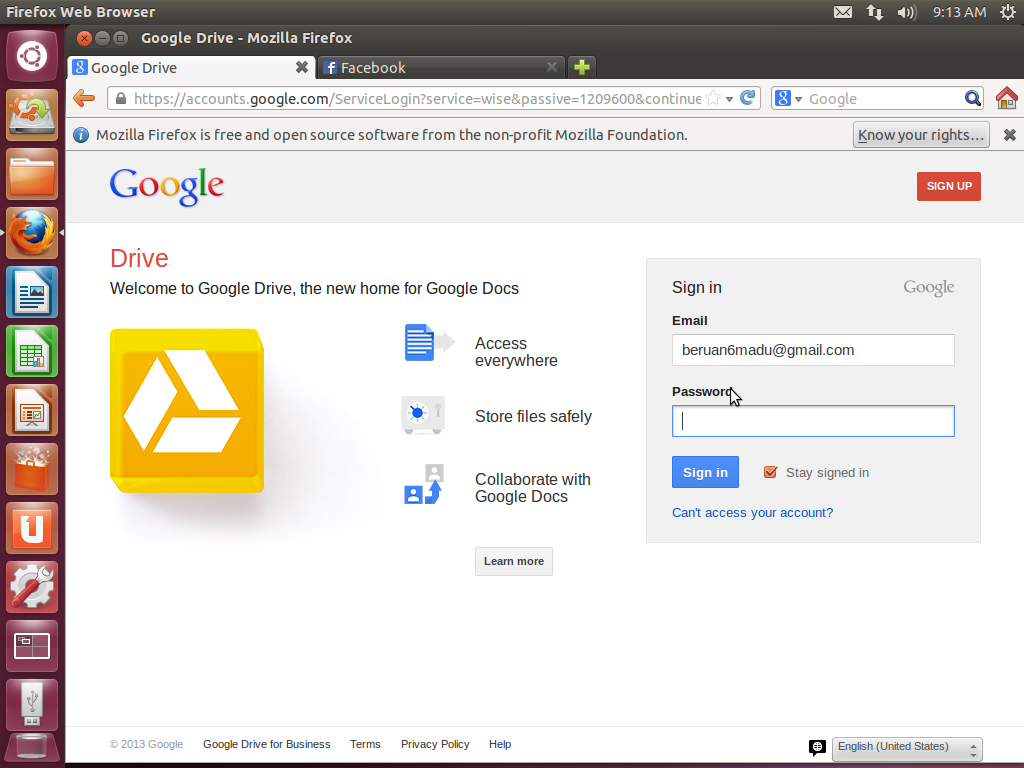The height and width of the screenshot is (768, 1024).
Task: Open Google Drive for Business link
Action: (x=266, y=744)
